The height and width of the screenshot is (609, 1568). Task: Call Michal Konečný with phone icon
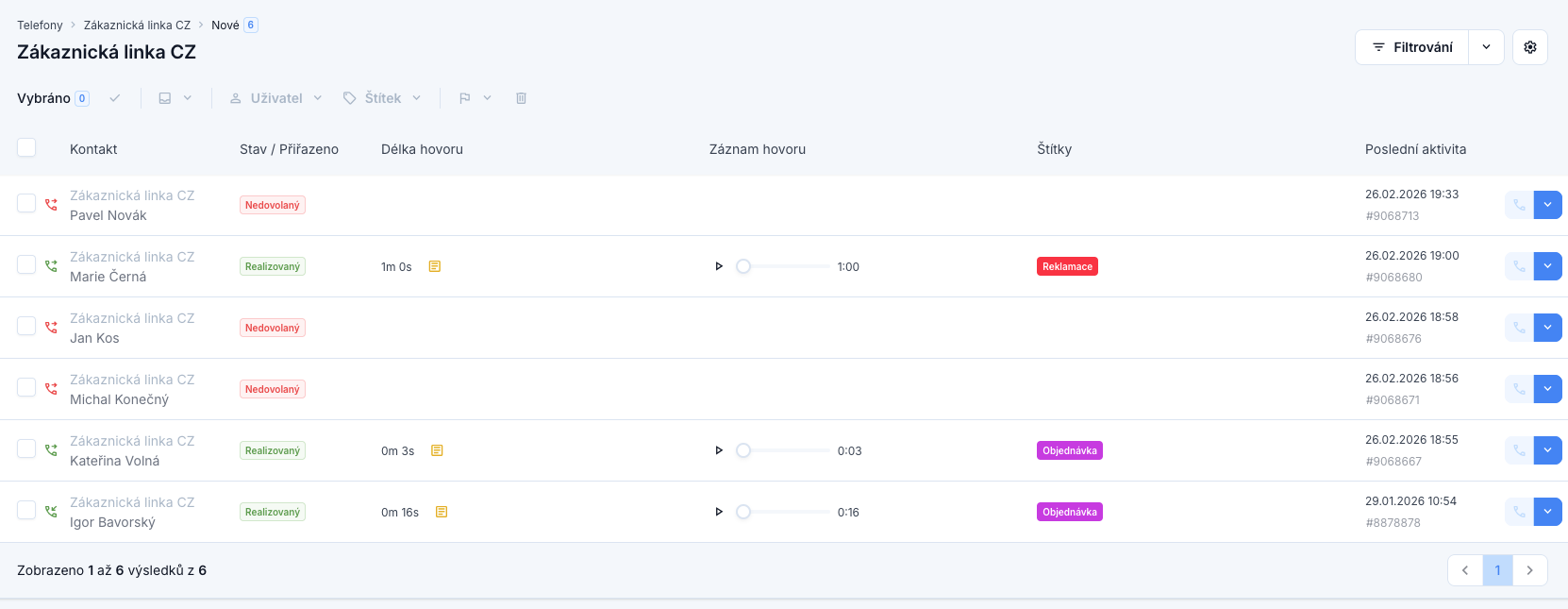(1519, 389)
